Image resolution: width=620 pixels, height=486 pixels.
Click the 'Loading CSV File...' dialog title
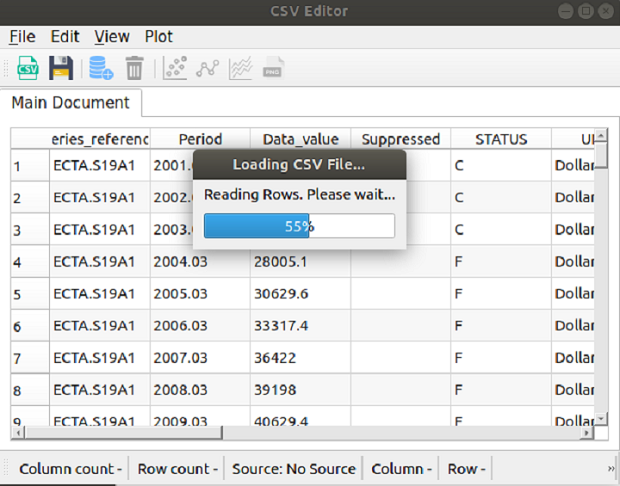point(299,165)
